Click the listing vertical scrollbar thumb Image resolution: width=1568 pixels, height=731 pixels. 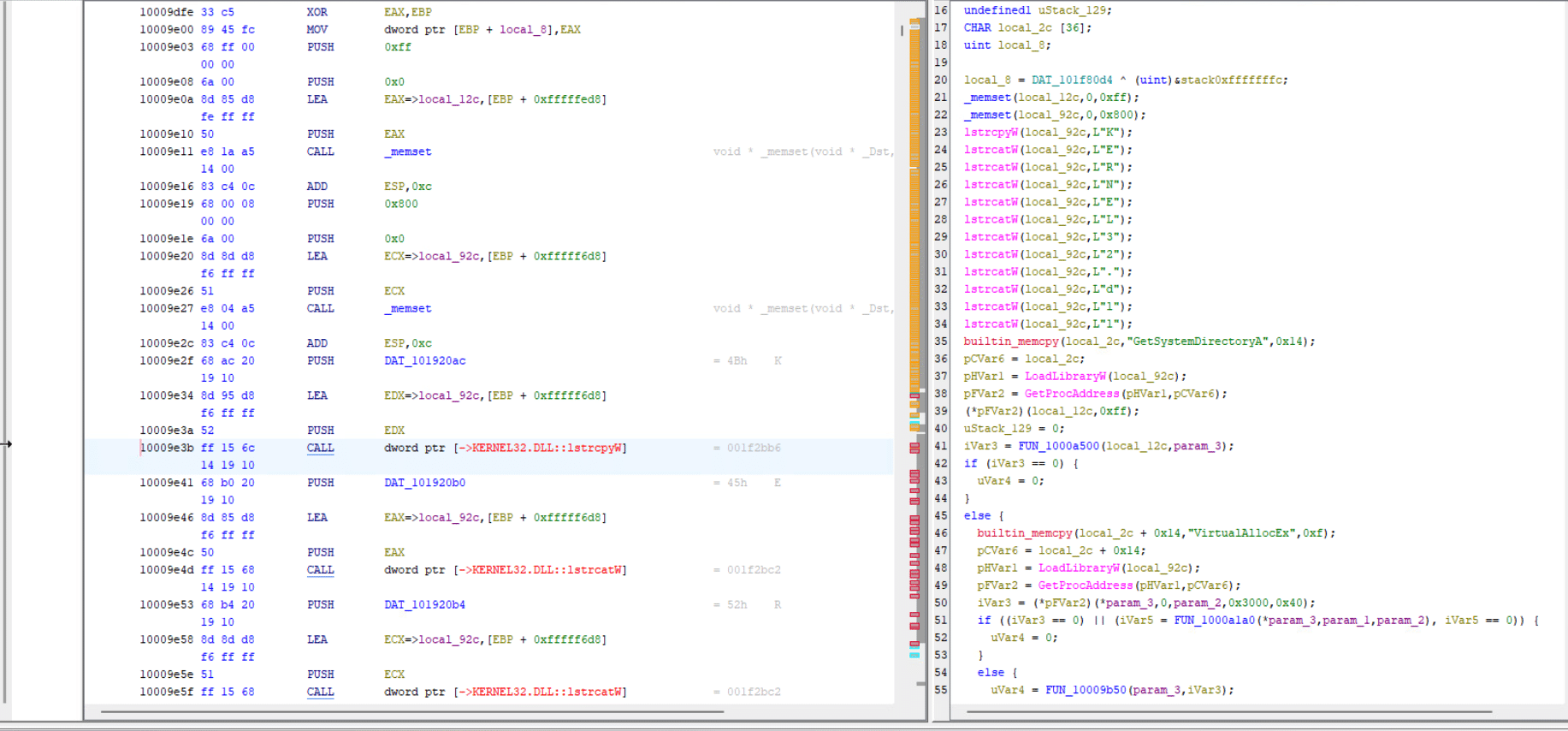point(902,30)
